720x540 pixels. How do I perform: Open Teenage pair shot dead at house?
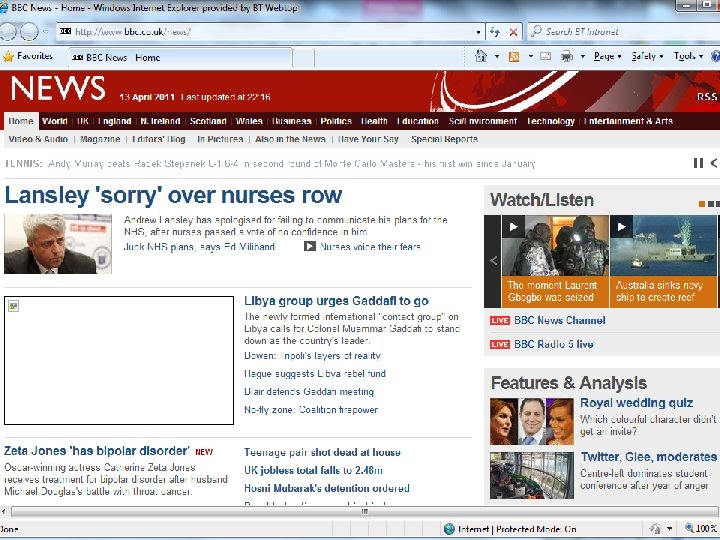[322, 453]
